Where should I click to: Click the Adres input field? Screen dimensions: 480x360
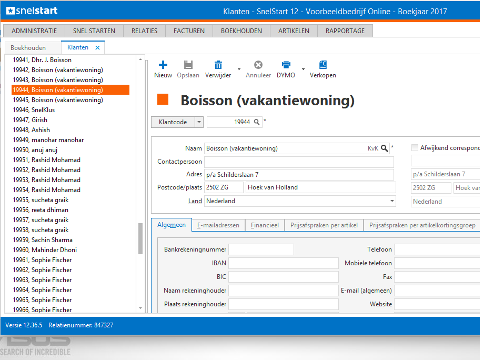299,174
